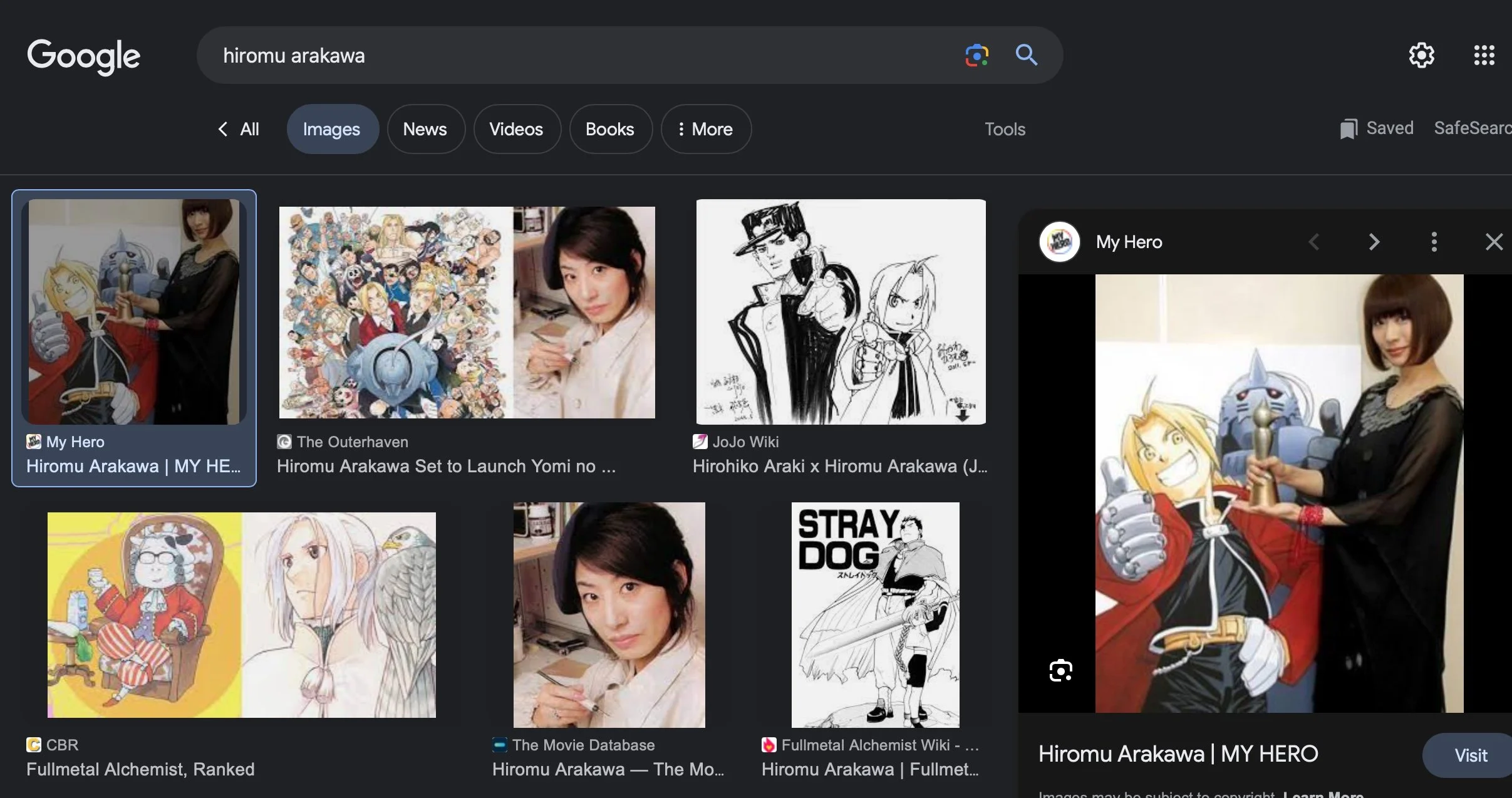1512x798 pixels.
Task: Open three-dot options in preview panel
Action: [x=1434, y=242]
